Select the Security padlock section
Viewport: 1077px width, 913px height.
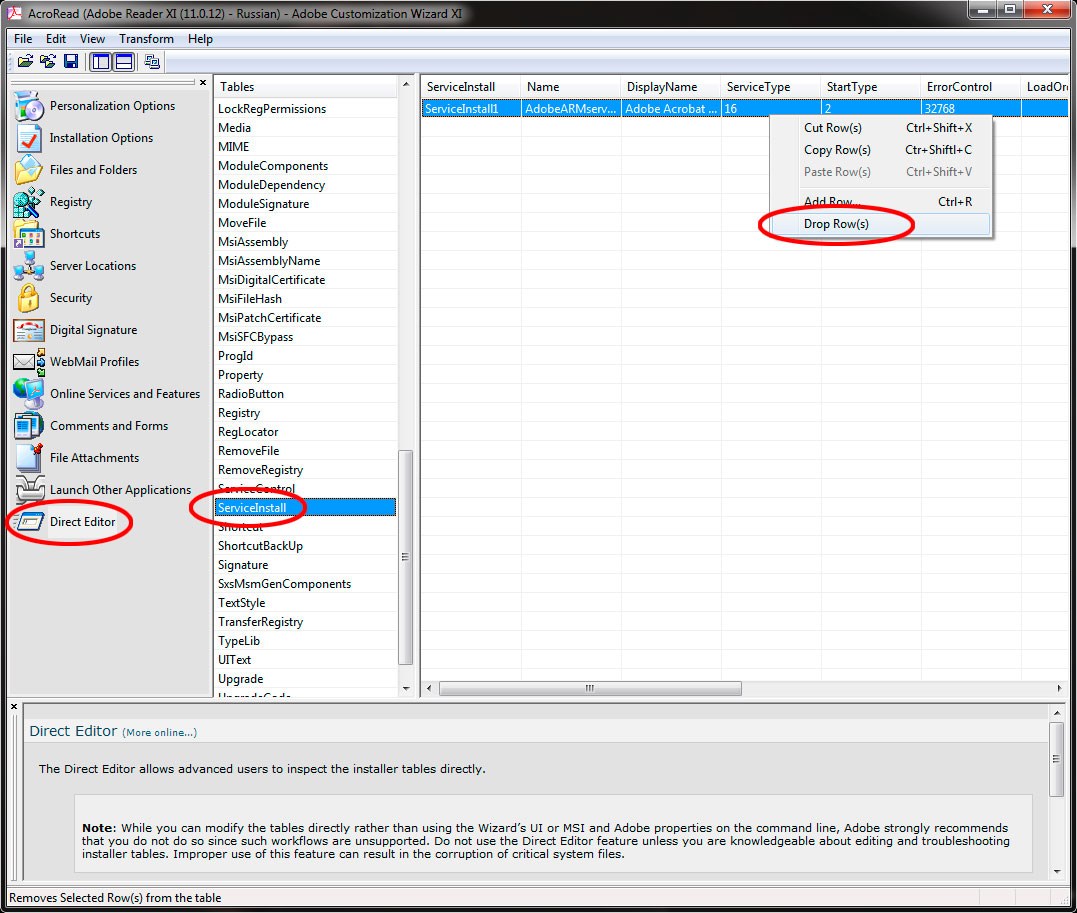[x=71, y=298]
